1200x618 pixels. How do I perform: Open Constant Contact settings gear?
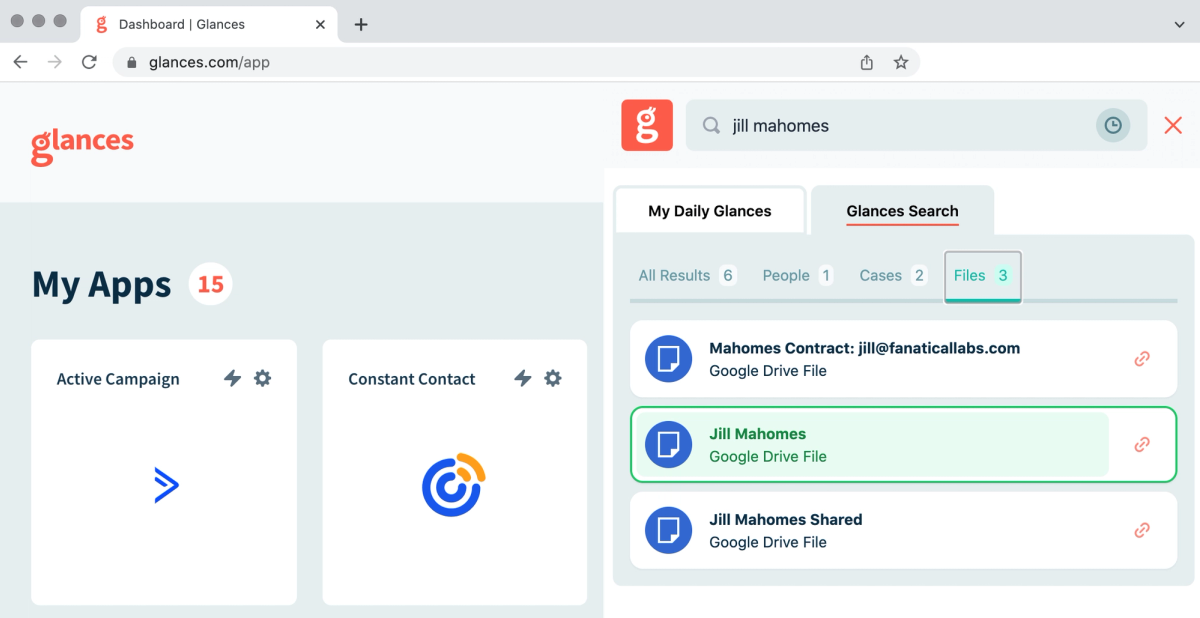tap(553, 378)
